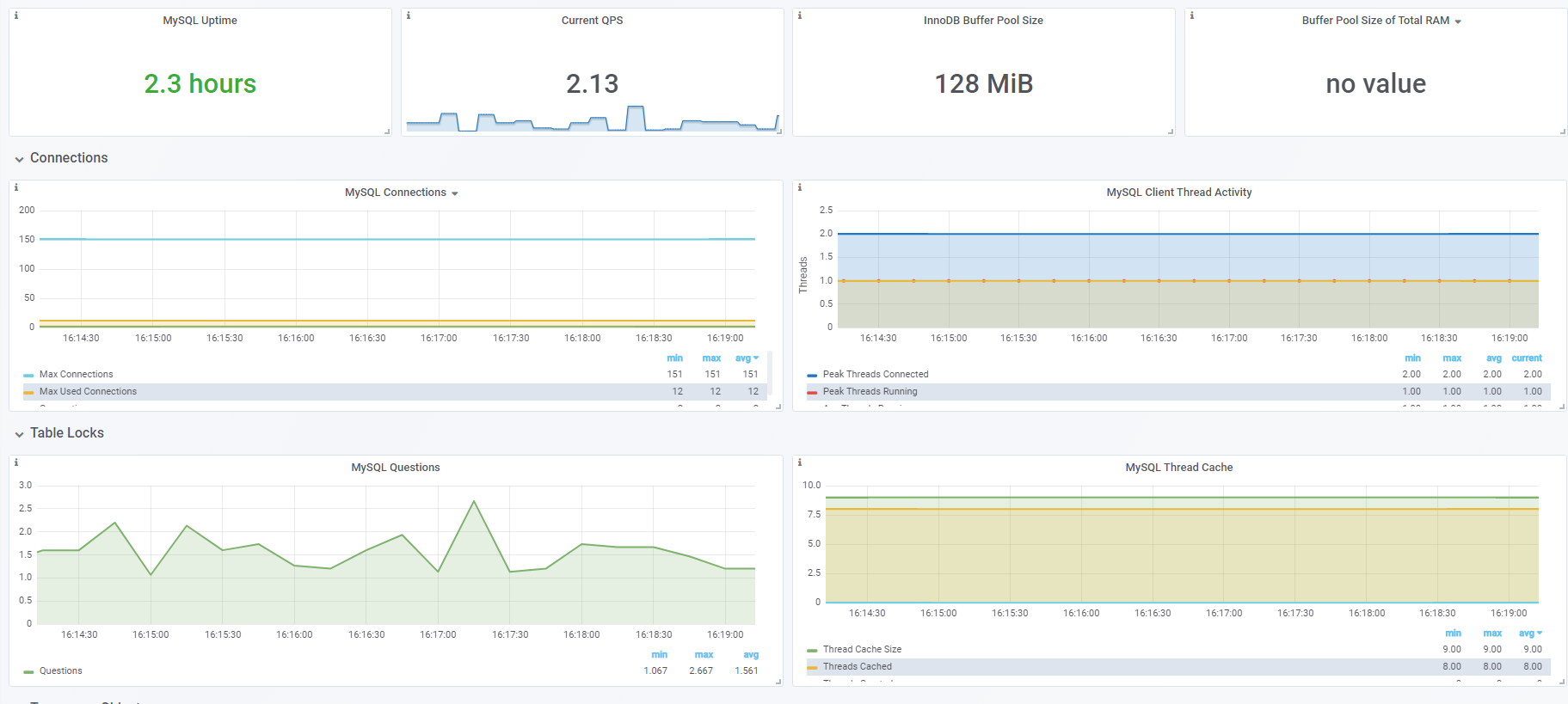Screen dimensions: 1568x704
Task: Sort Client Thread Activity legend by min
Action: pyautogui.click(x=1412, y=358)
